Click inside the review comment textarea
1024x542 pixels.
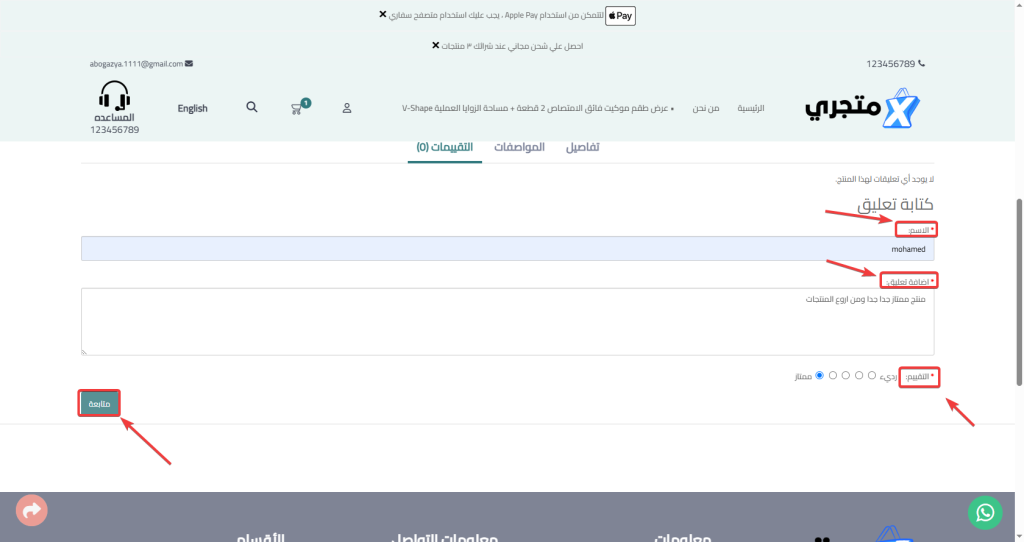tap(507, 322)
